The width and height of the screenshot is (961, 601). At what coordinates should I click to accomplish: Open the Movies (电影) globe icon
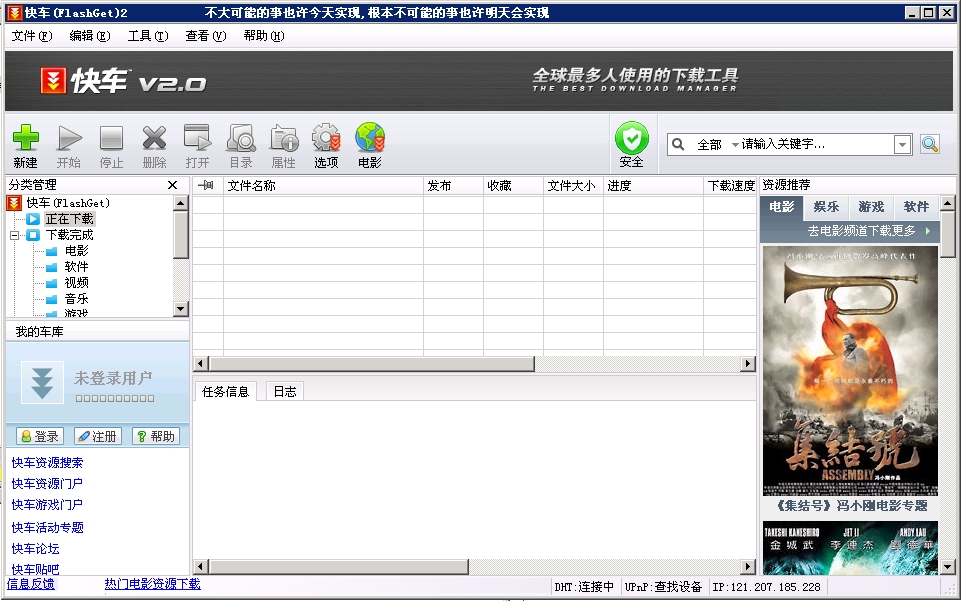[x=370, y=138]
